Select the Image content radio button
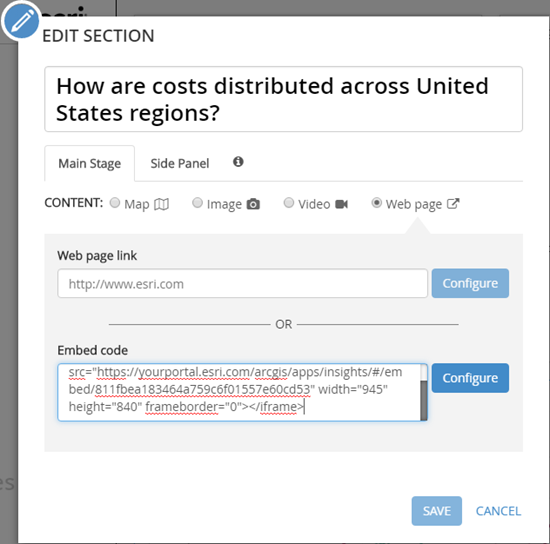Screen dimensions: 550x544 click(x=197, y=203)
